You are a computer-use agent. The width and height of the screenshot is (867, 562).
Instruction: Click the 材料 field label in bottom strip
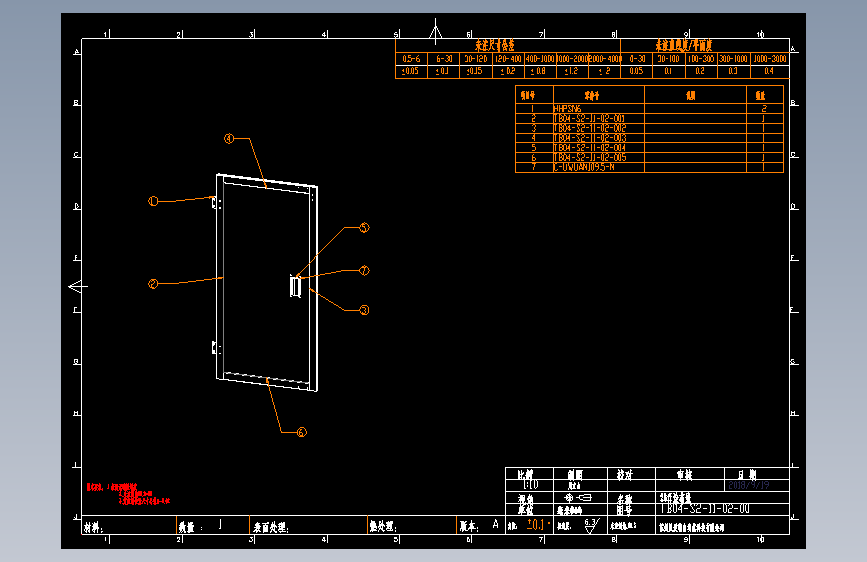tap(93, 528)
